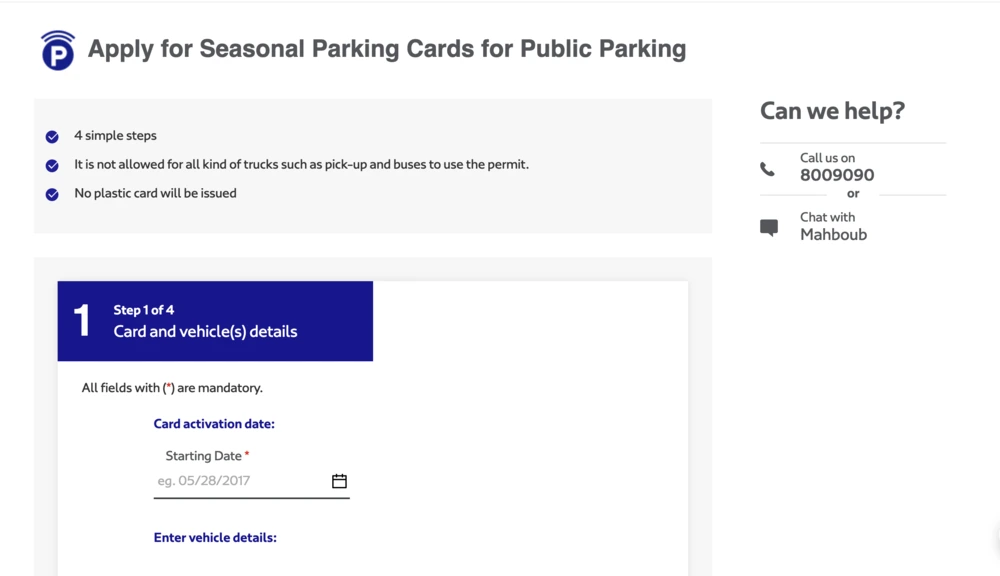1000x576 pixels.
Task: Open the calendar date picker icon
Action: tap(339, 481)
